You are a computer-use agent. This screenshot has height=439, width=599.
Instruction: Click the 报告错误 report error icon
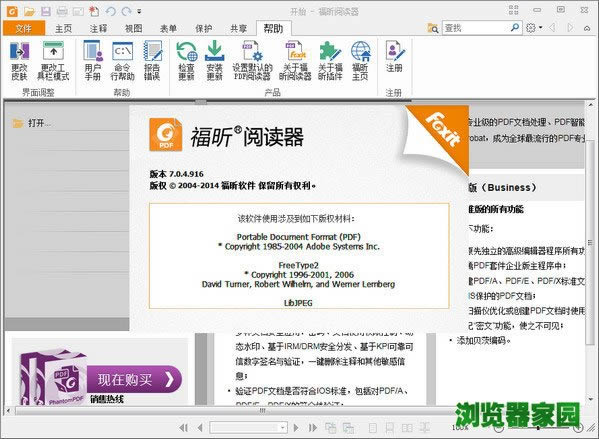pyautogui.click(x=152, y=61)
